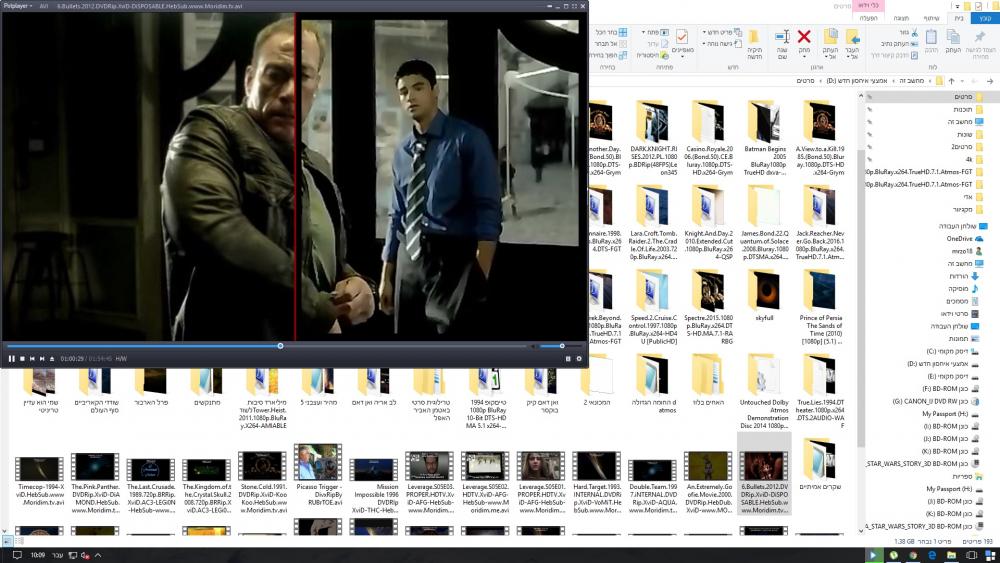This screenshot has height=563, width=1000.
Task: Open PotPlayer playlist panel icon
Action: pyautogui.click(x=568, y=358)
